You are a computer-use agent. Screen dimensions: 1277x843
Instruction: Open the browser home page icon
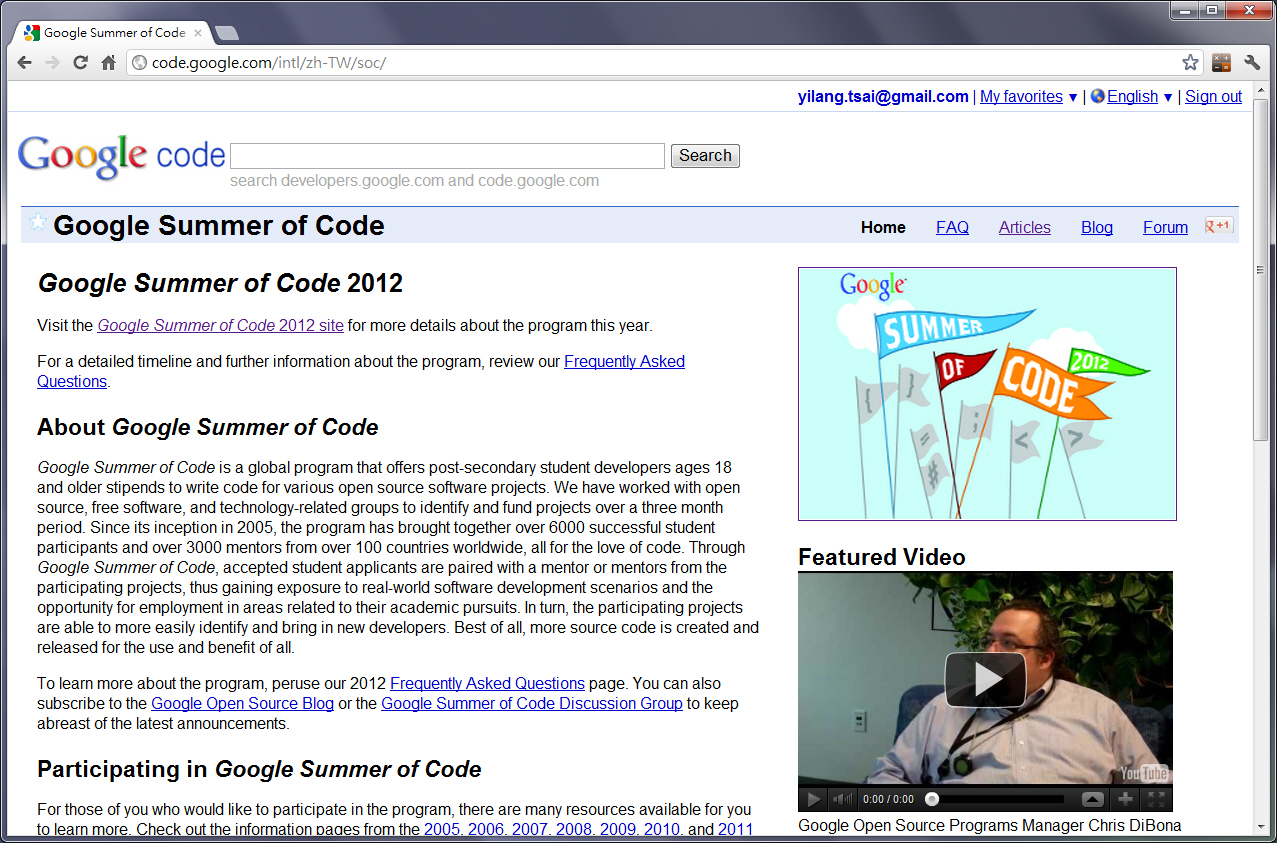pos(109,63)
